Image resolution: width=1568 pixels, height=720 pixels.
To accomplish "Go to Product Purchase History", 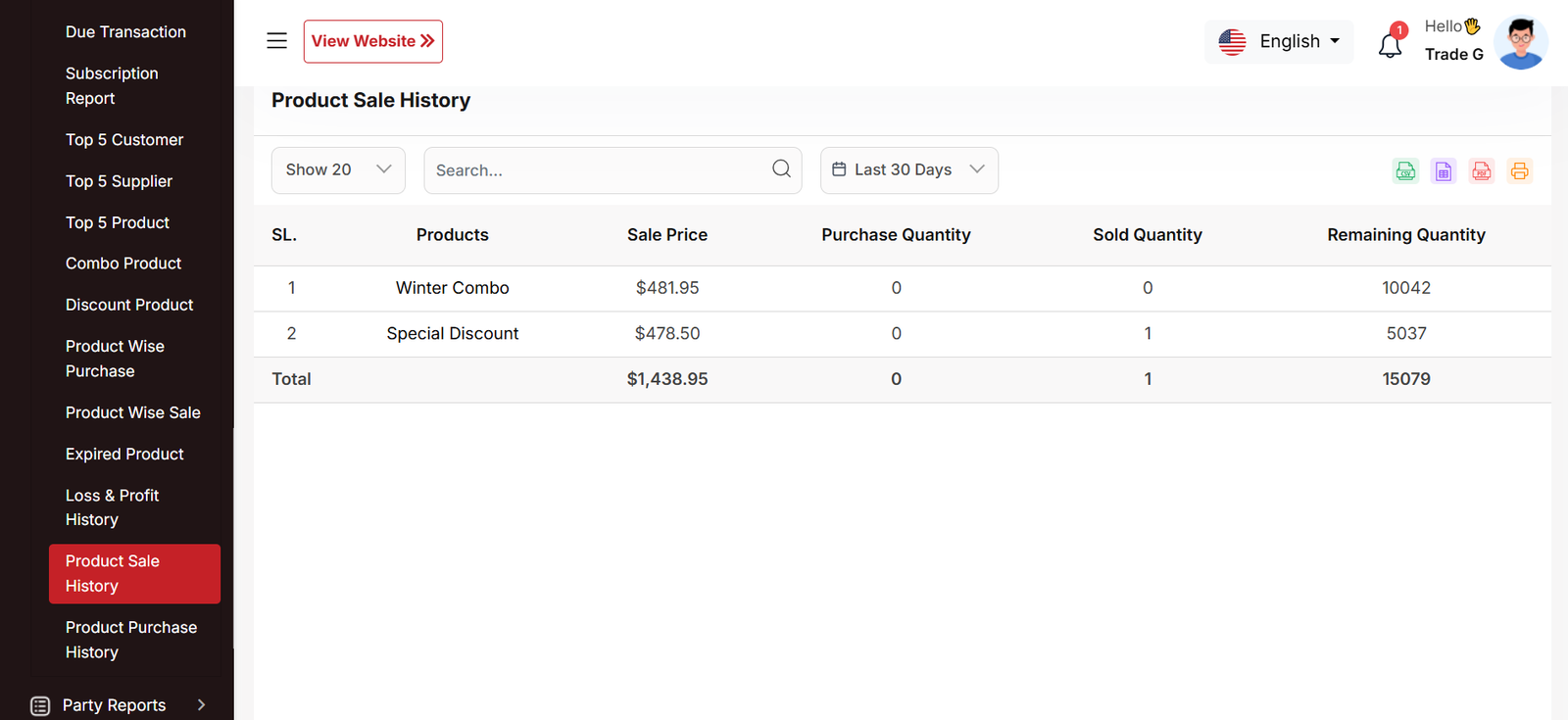I will (130, 640).
